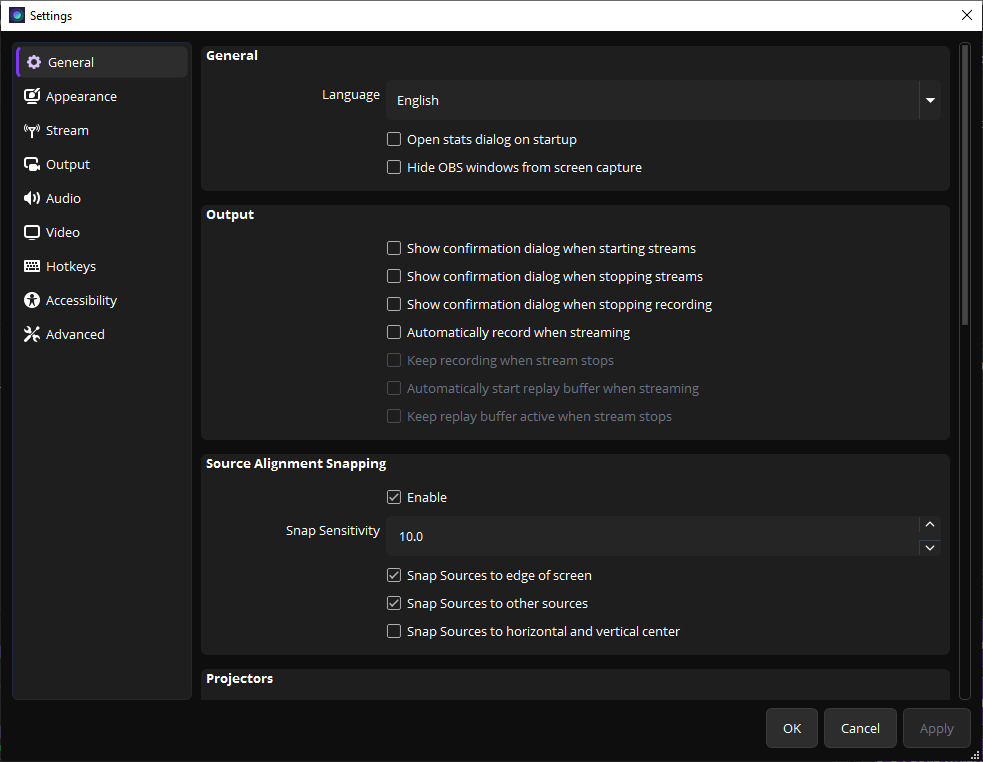Click the Stream antenna icon
This screenshot has width=983, height=762.
32,130
